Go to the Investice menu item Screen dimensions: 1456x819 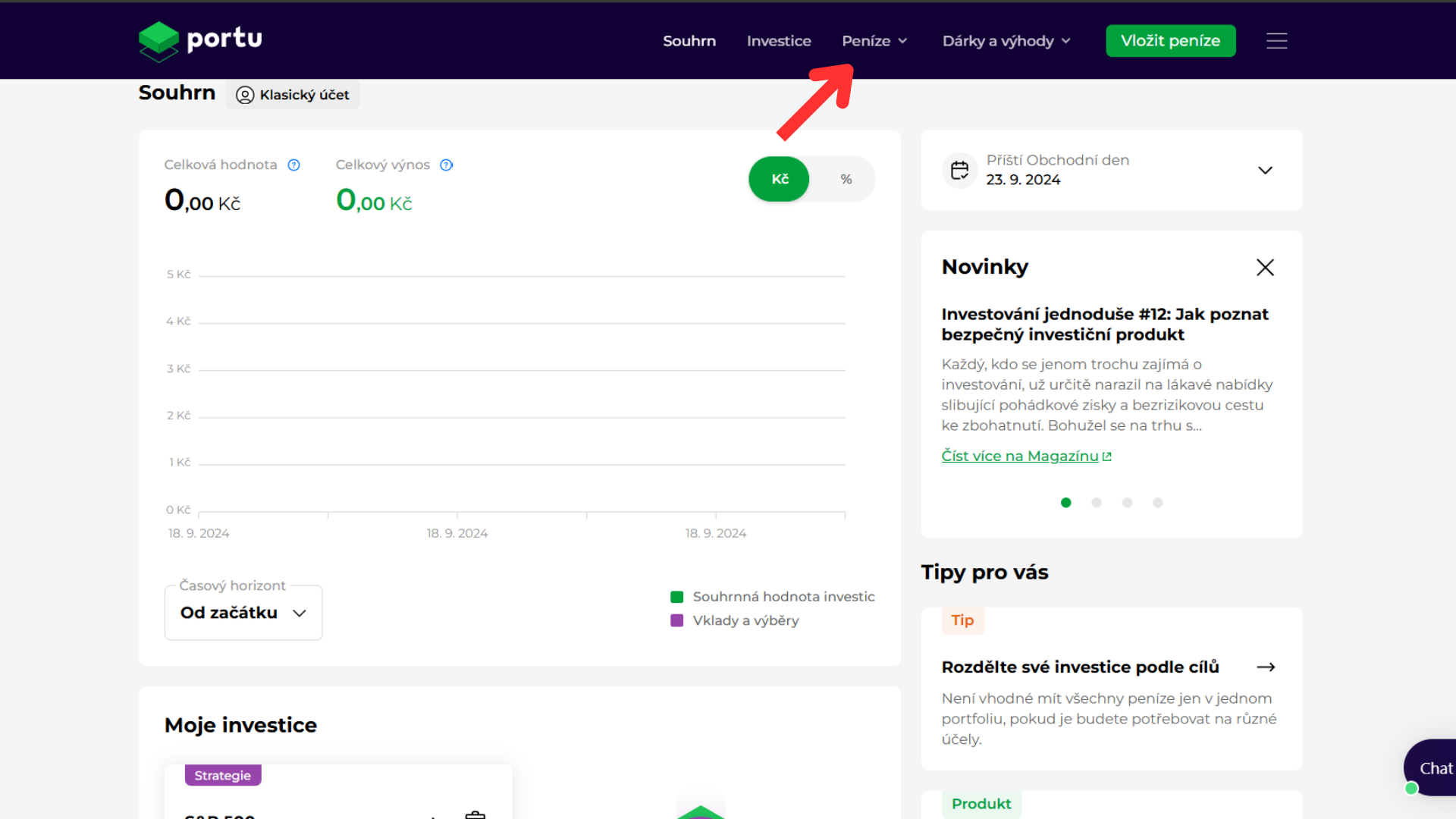(x=779, y=41)
